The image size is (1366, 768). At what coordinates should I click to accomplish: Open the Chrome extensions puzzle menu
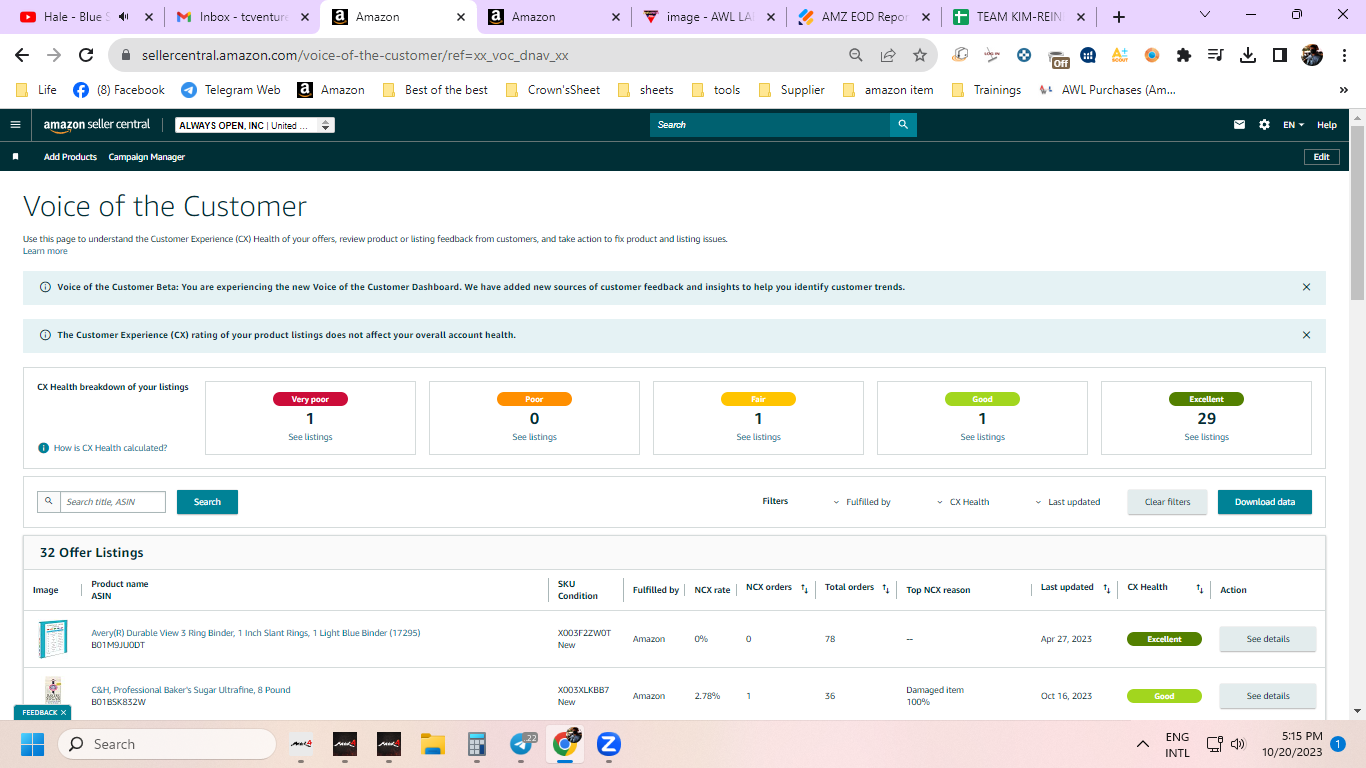pyautogui.click(x=1184, y=55)
